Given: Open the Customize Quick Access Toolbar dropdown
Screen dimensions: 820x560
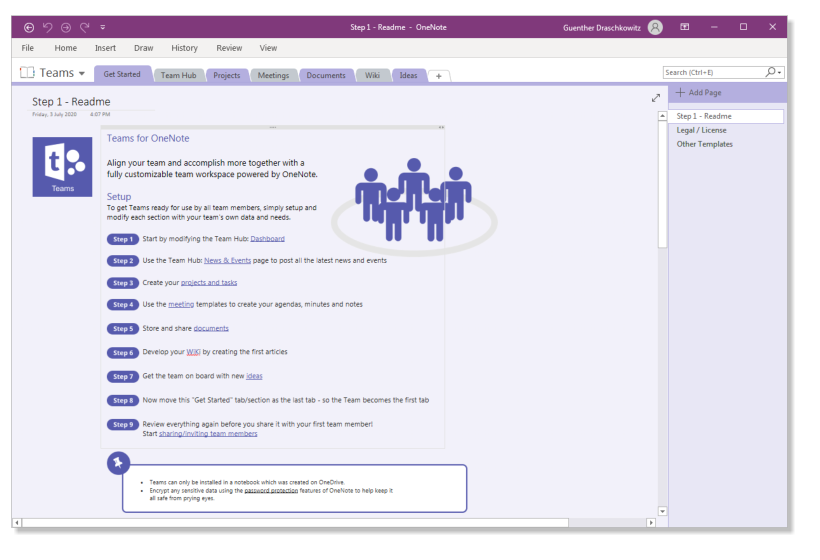Looking at the screenshot, I should coord(102,27).
